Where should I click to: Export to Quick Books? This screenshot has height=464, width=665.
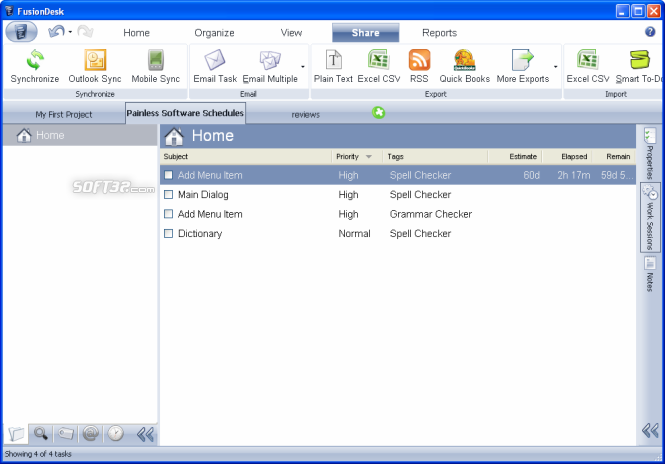pyautogui.click(x=464, y=60)
